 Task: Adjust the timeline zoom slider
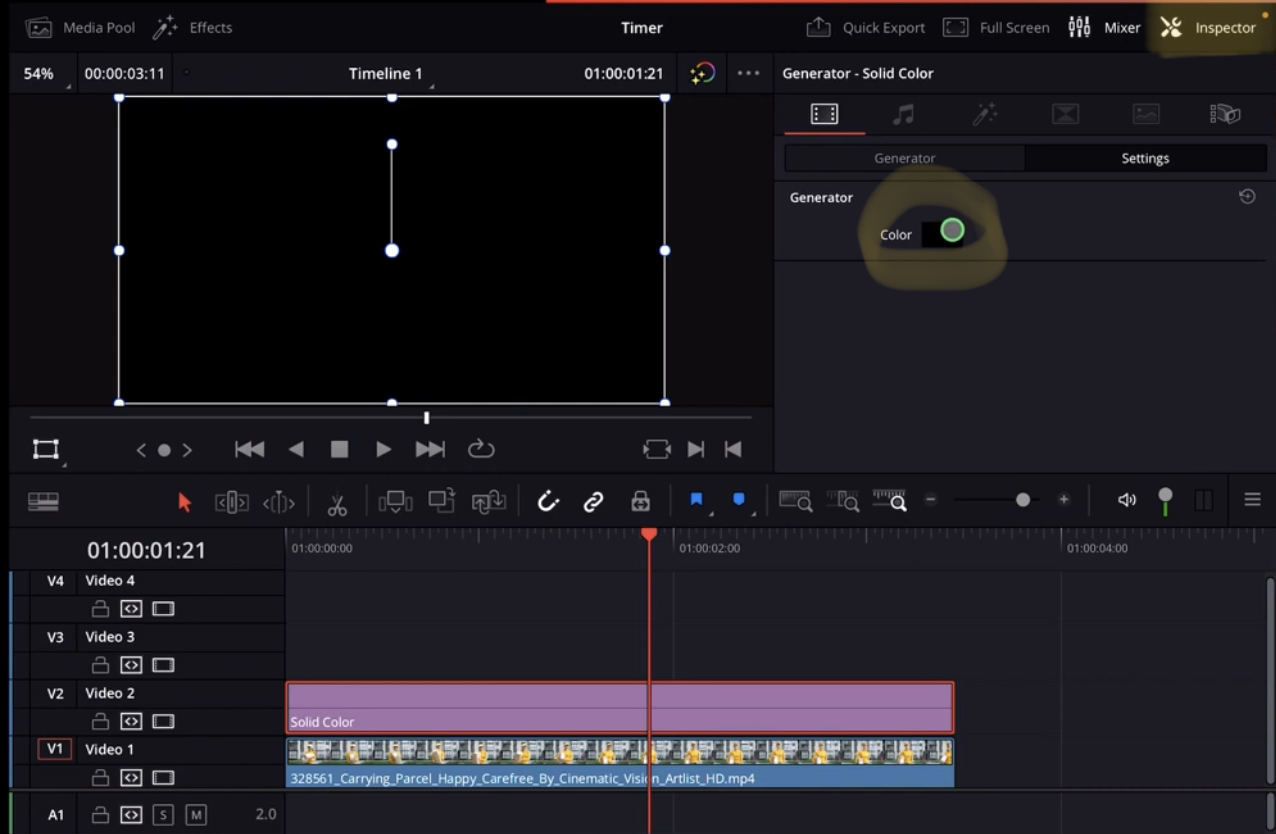click(x=1022, y=500)
